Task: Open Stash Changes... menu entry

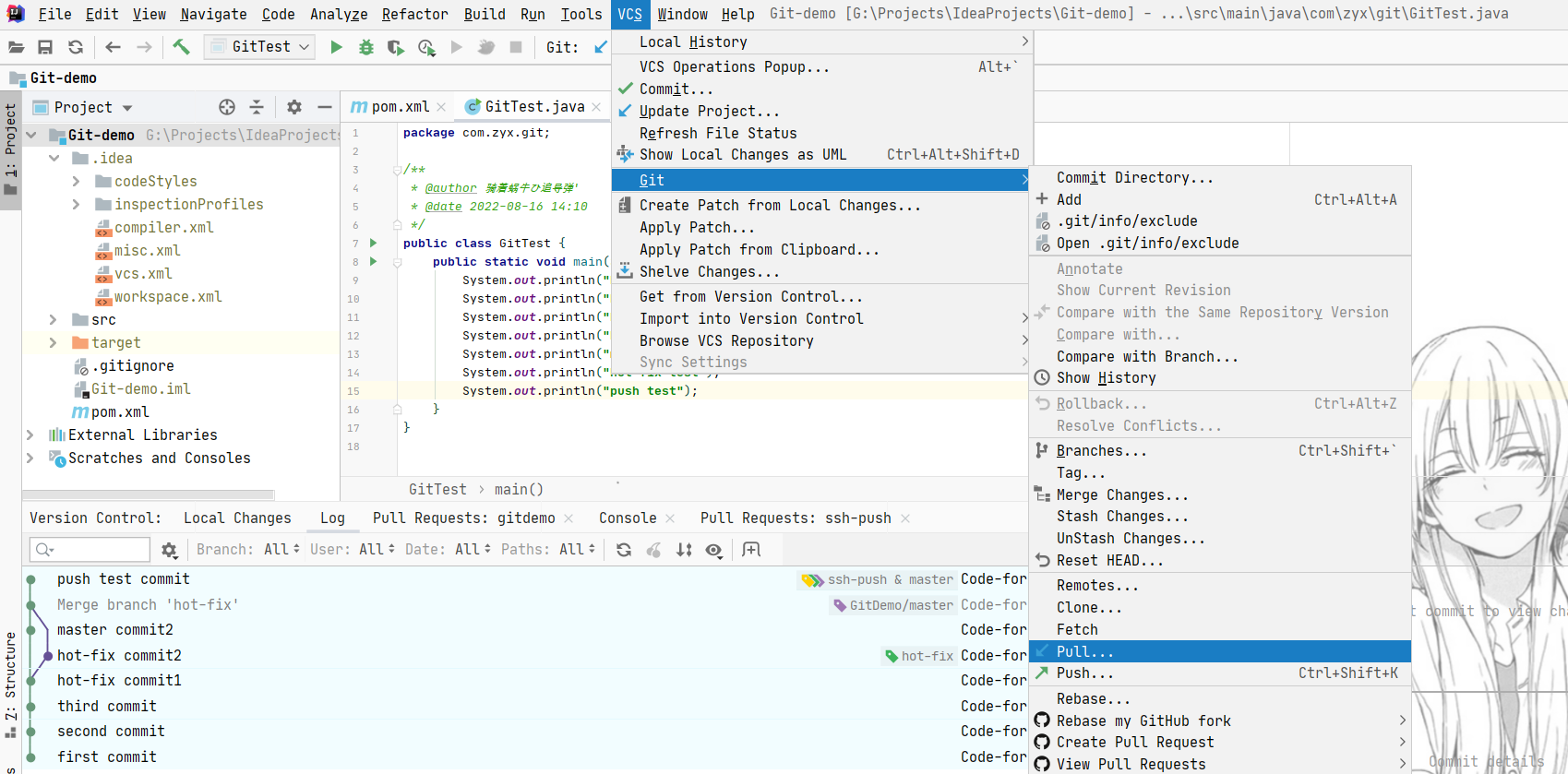Action: coord(1220,517)
